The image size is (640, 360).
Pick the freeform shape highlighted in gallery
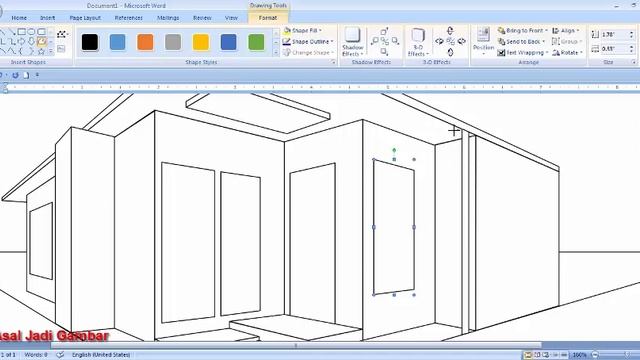[42, 42]
